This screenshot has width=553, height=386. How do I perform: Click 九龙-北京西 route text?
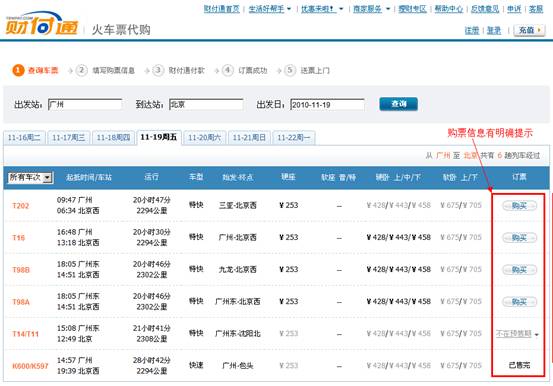point(238,270)
